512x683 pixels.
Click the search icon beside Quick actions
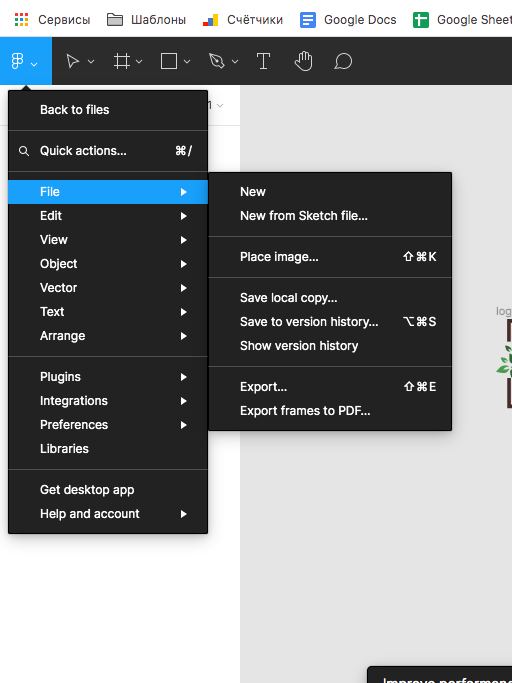pos(24,151)
